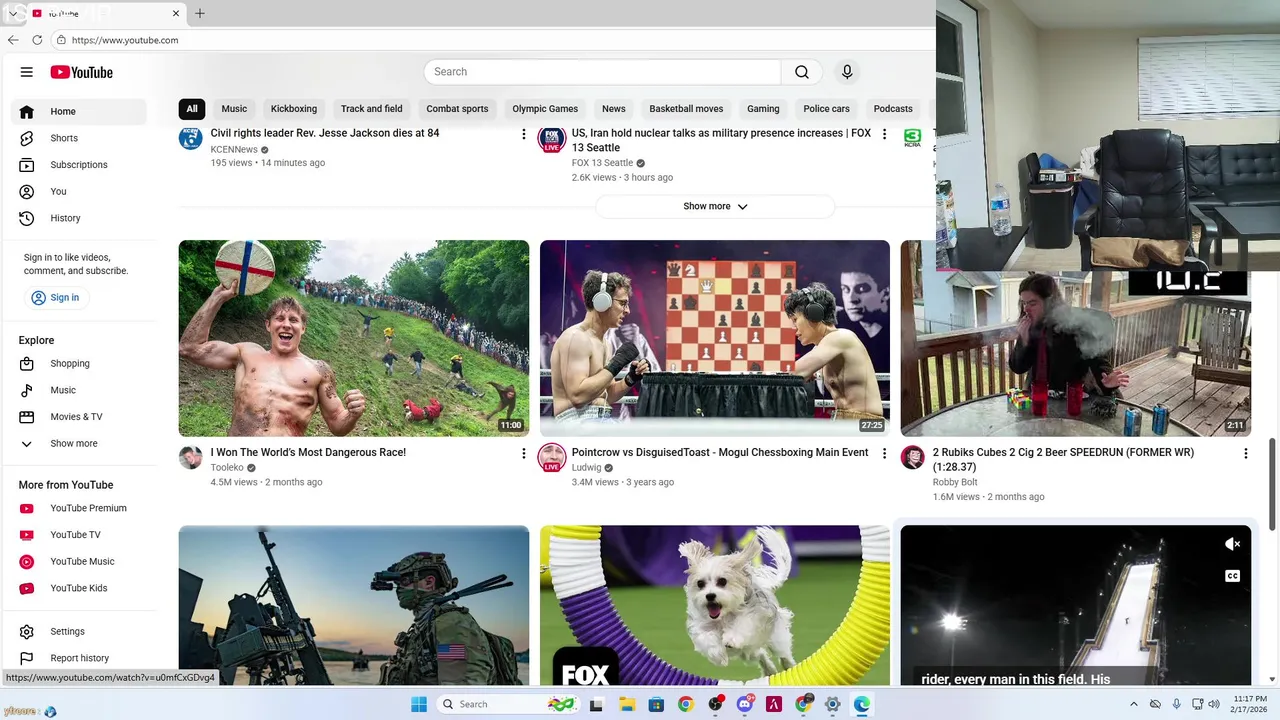Open Home in the sidebar
Viewport: 1280px width, 720px height.
80,111
